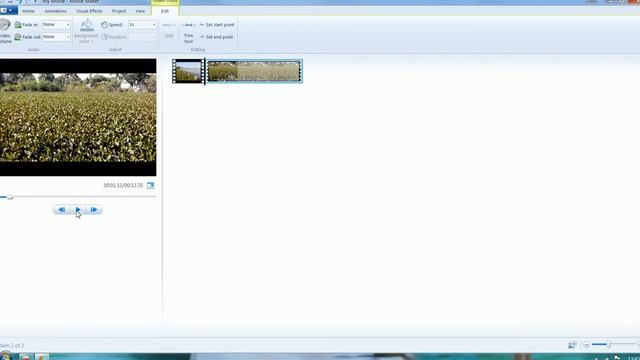Click Set start point
This screenshot has width=640, height=360.
(217, 25)
